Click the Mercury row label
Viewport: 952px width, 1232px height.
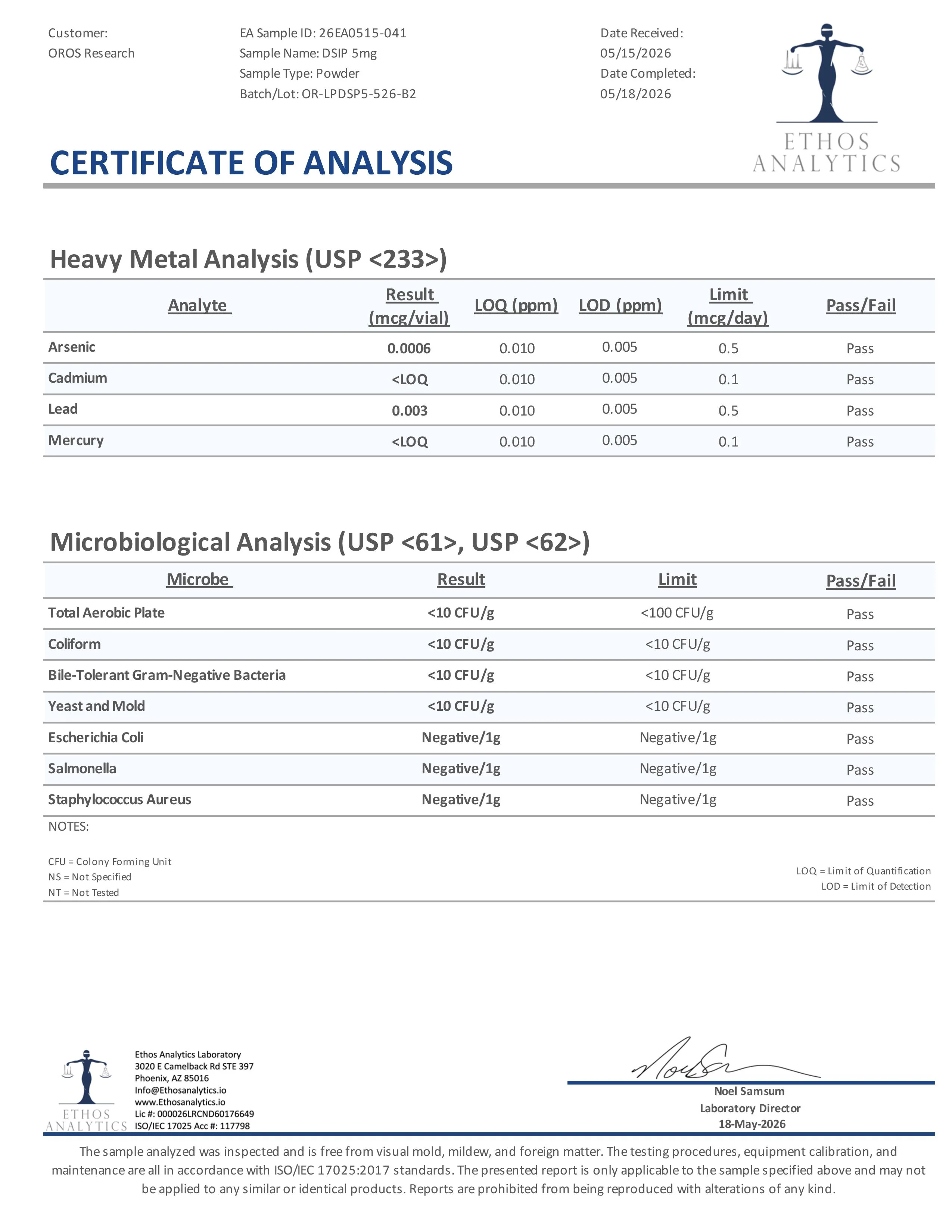76,441
